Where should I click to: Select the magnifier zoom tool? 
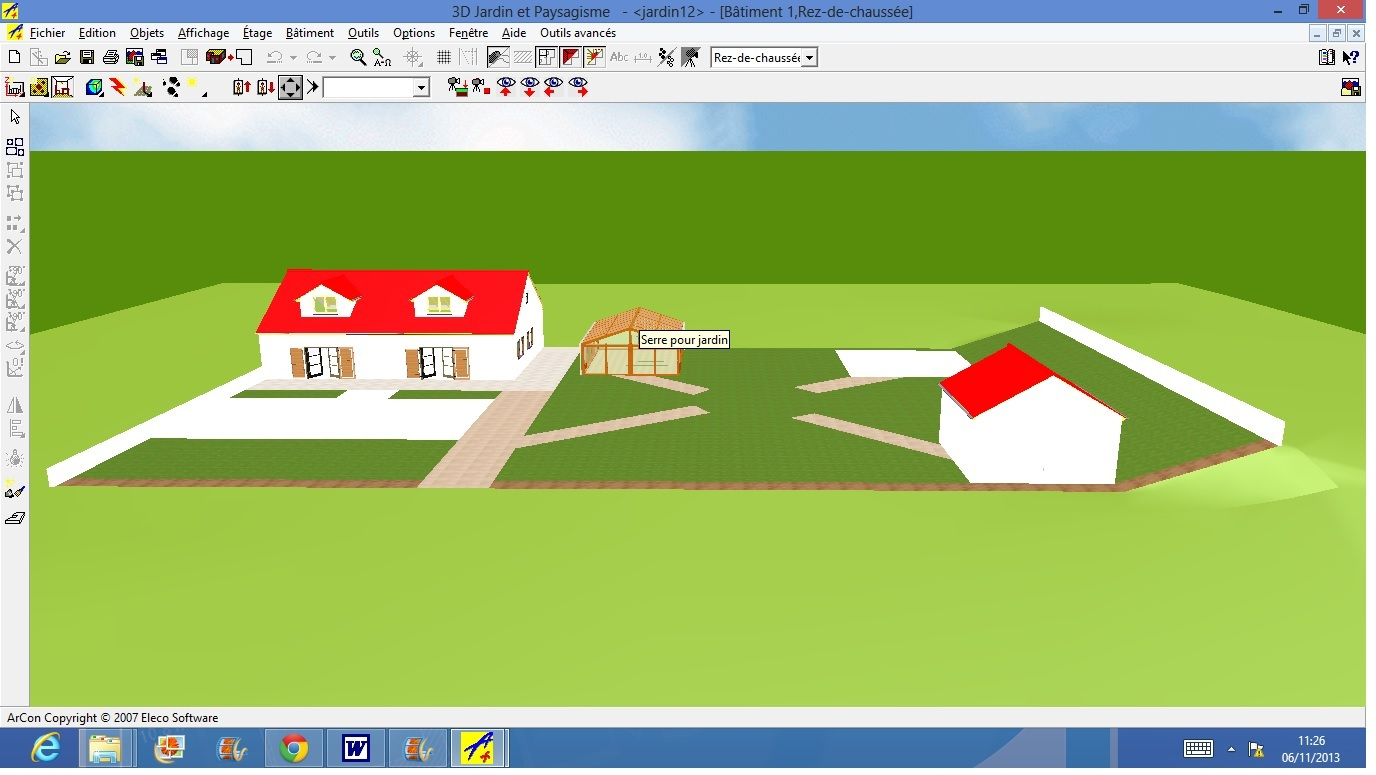358,58
